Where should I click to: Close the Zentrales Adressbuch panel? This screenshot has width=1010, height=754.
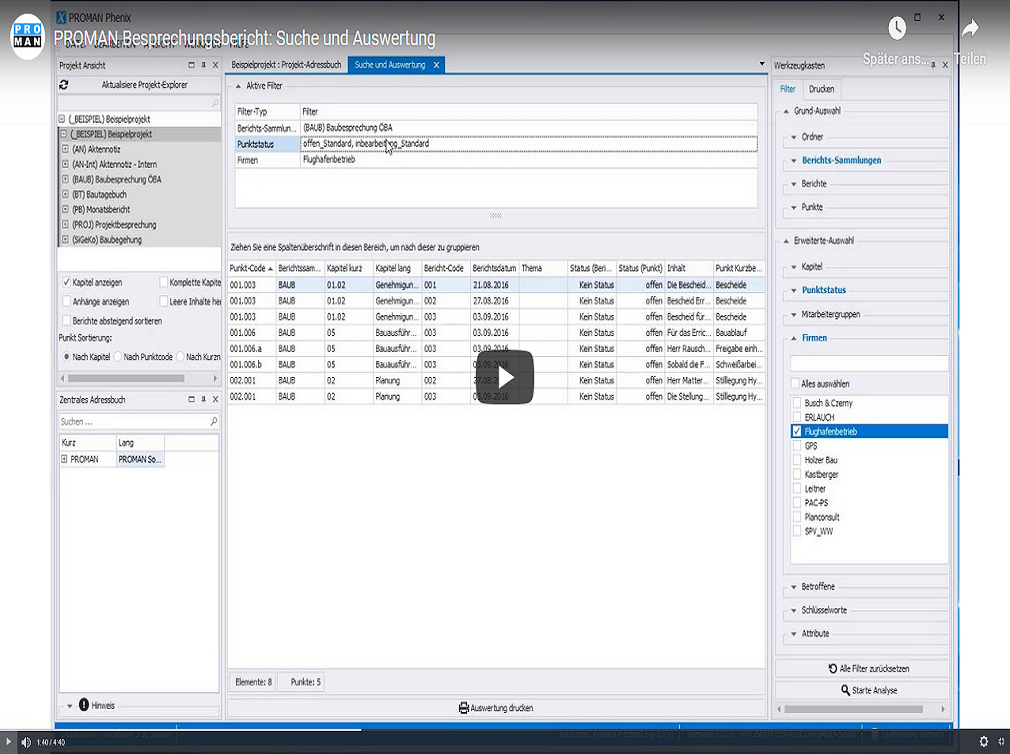pos(216,399)
